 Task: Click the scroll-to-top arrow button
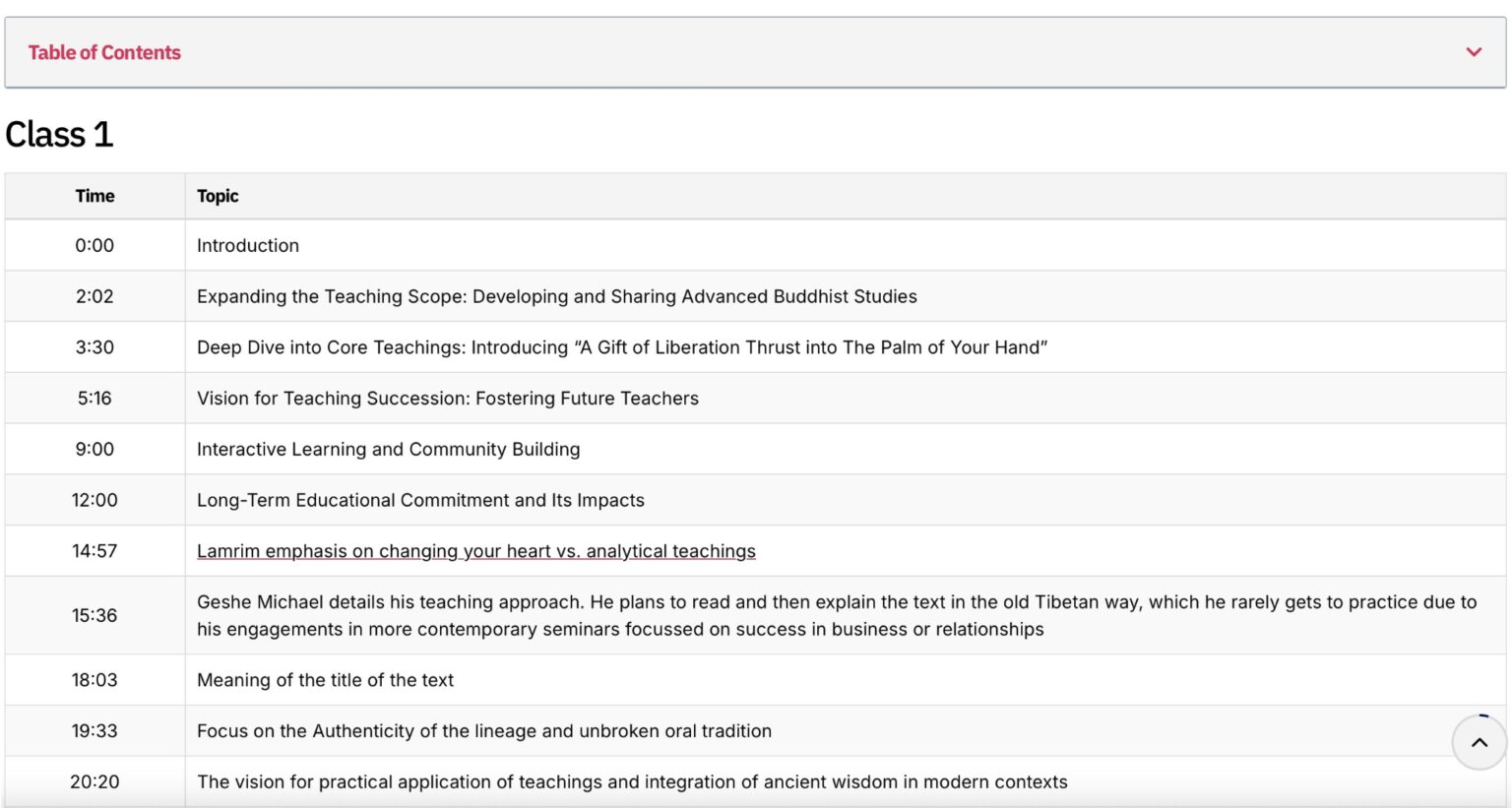1479,743
